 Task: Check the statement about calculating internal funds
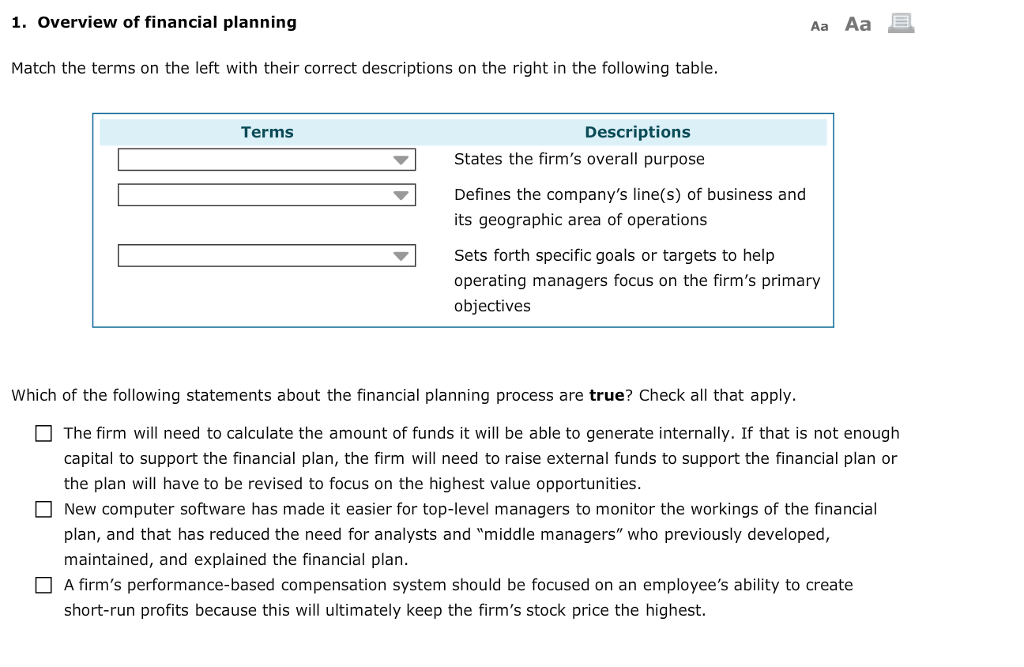[x=44, y=432]
